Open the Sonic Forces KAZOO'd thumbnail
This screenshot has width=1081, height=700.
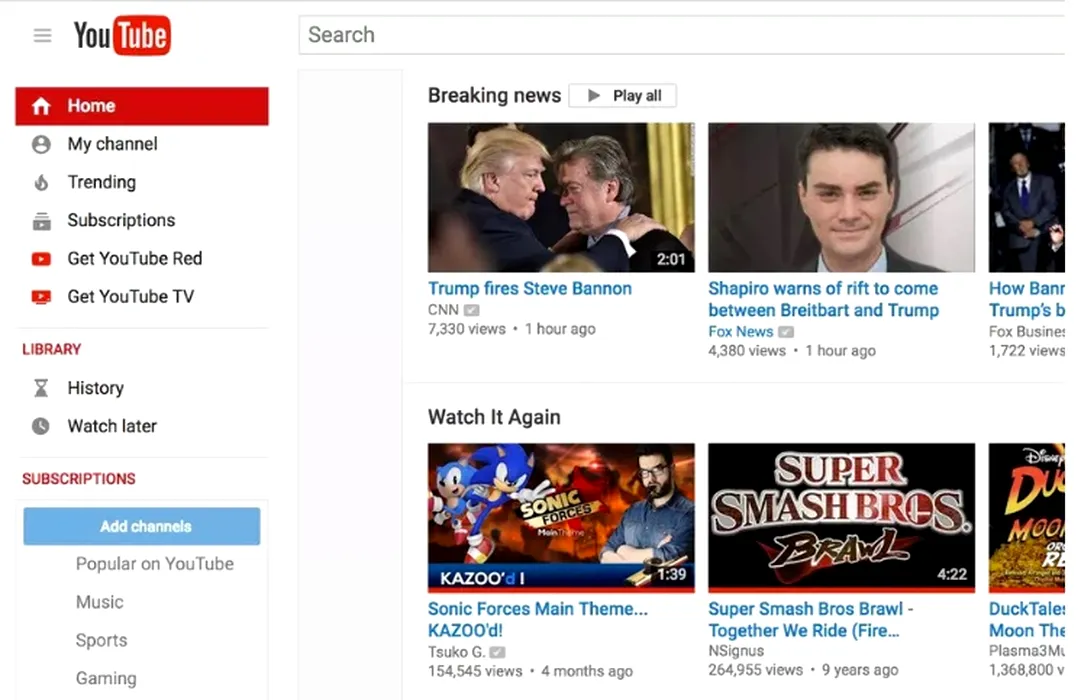click(x=561, y=518)
